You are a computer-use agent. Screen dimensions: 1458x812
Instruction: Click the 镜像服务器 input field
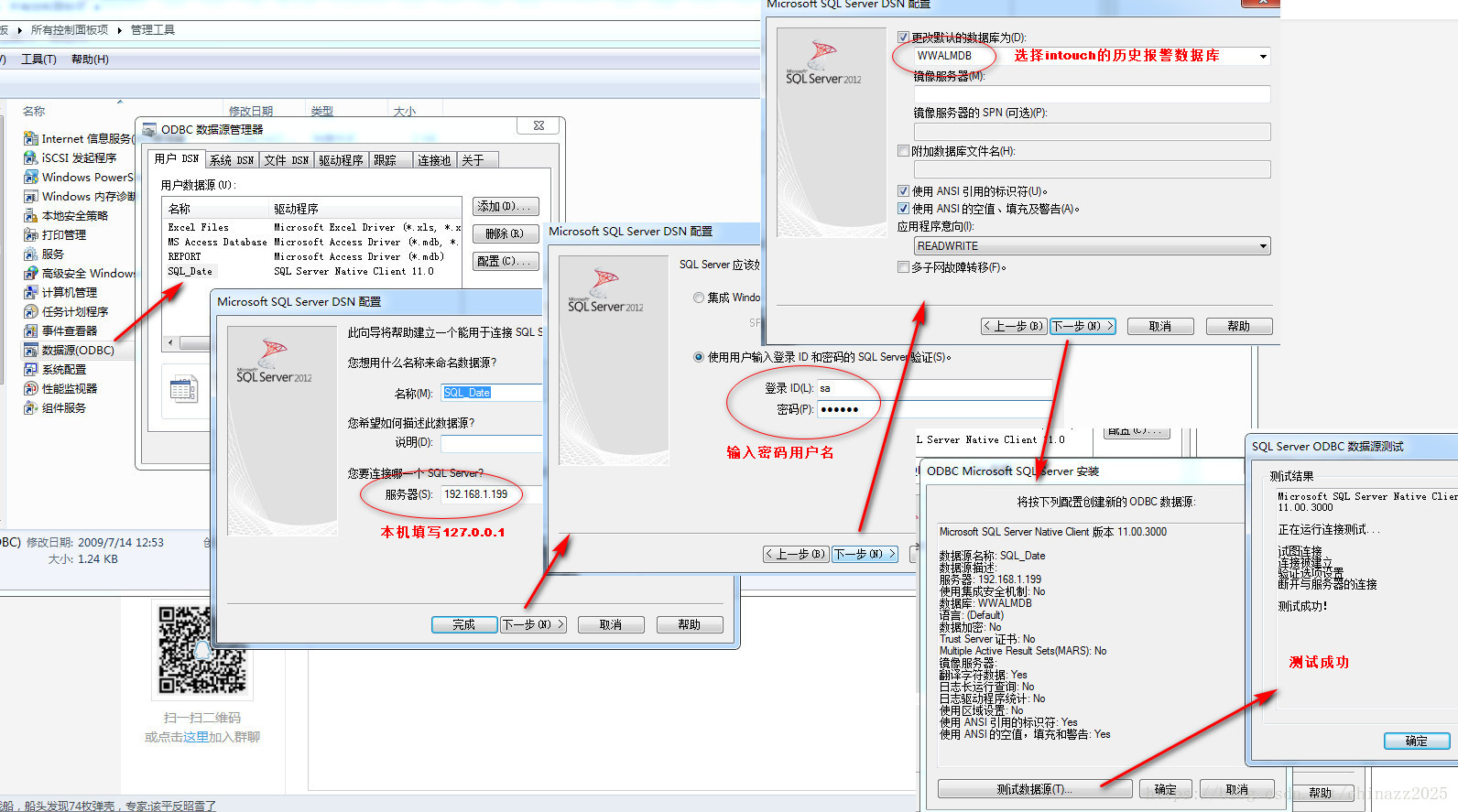point(1092,94)
